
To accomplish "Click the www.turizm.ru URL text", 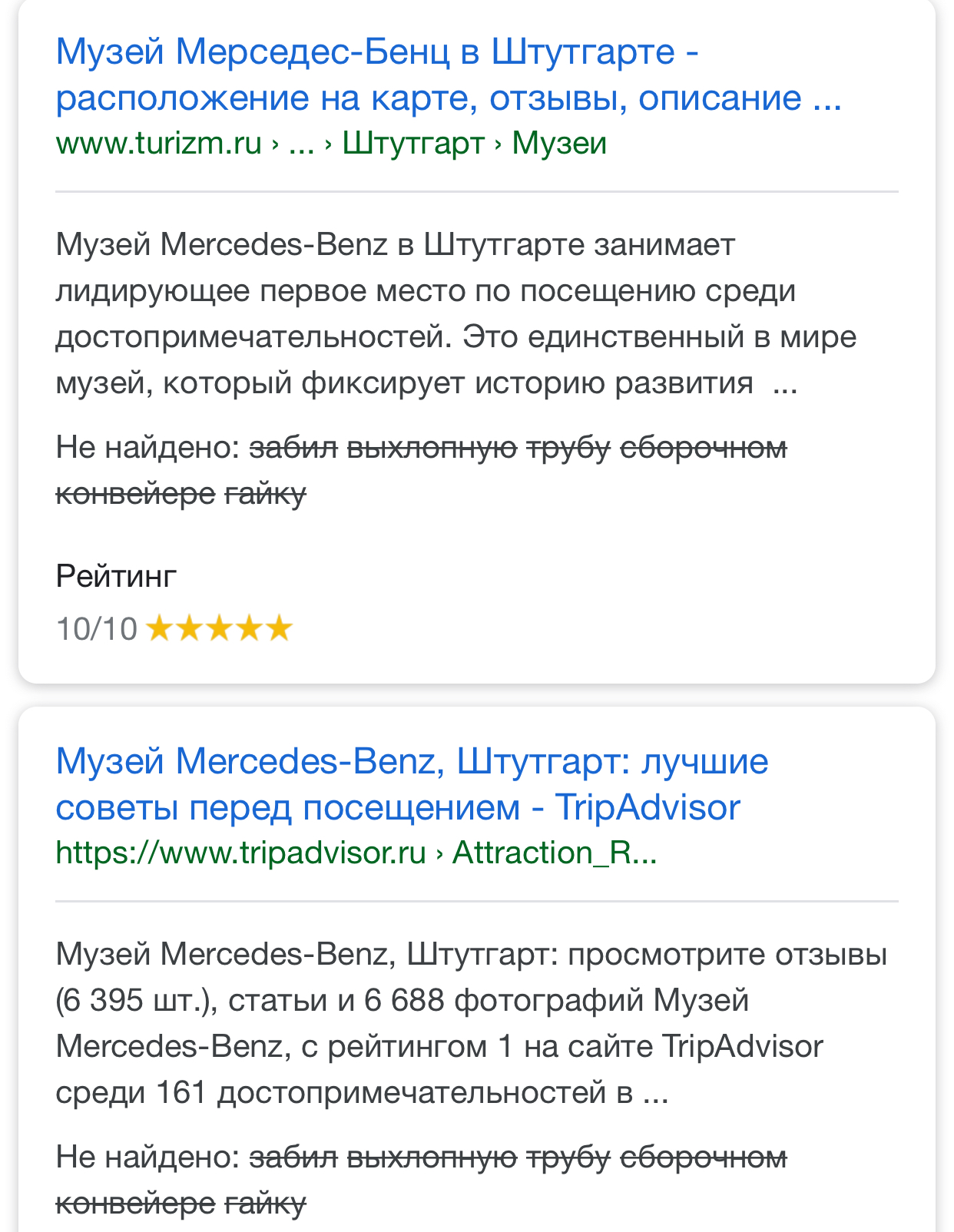I will coord(160,143).
